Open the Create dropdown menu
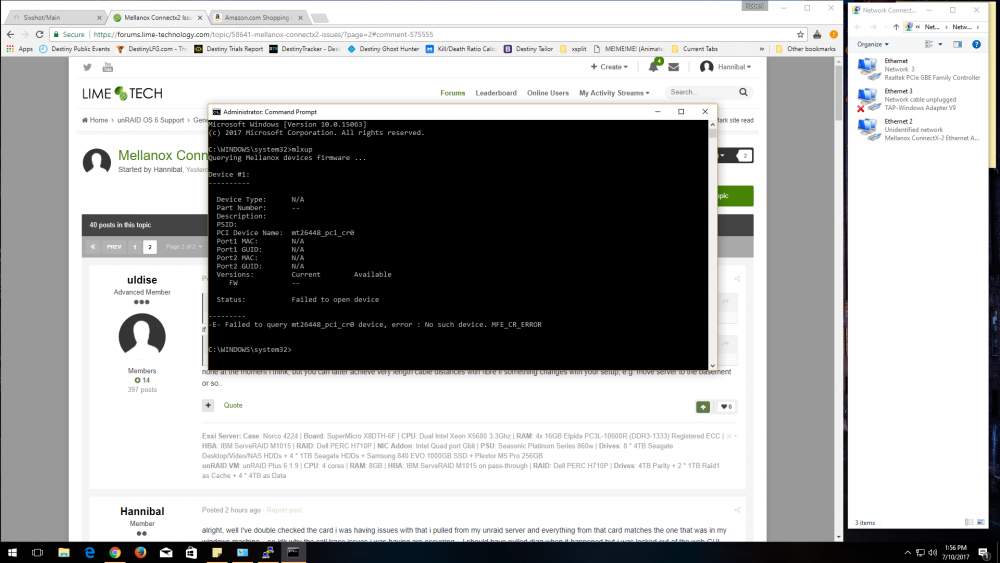The image size is (1000, 563). click(x=609, y=67)
